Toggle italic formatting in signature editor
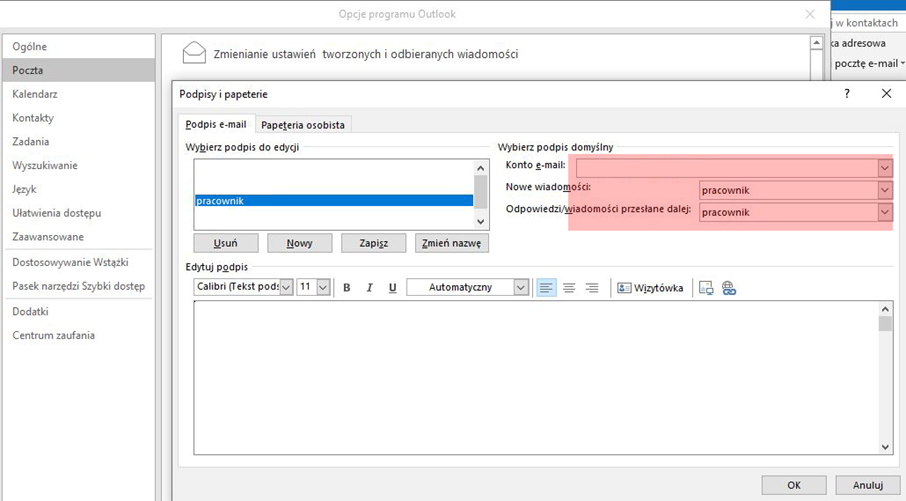 (369, 288)
